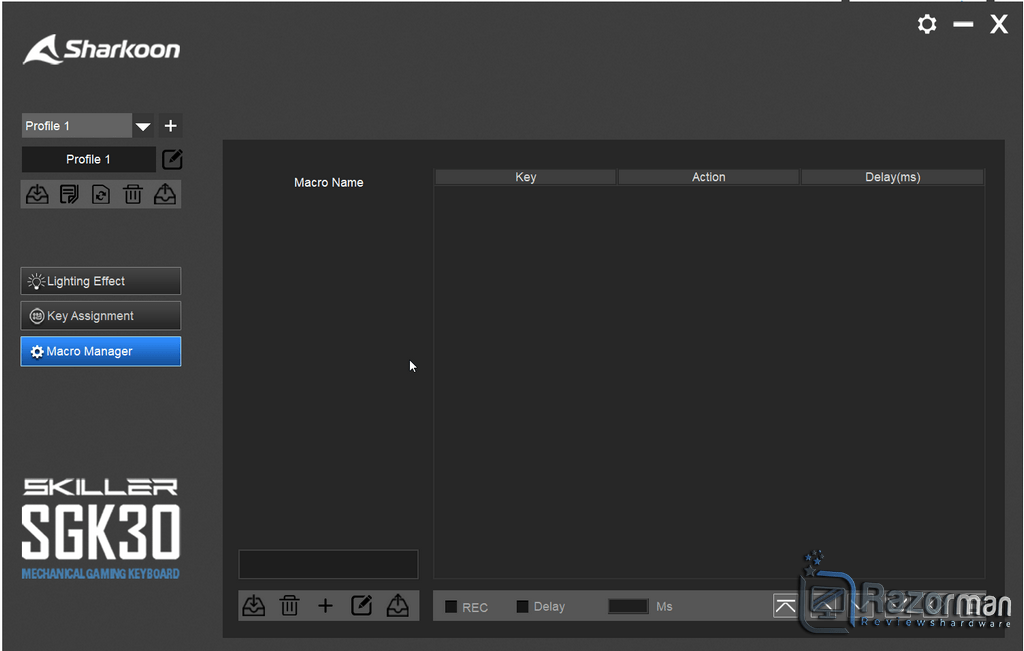Click the Profile 1 name field
Viewport: 1024px width, 651px height.
coord(88,159)
